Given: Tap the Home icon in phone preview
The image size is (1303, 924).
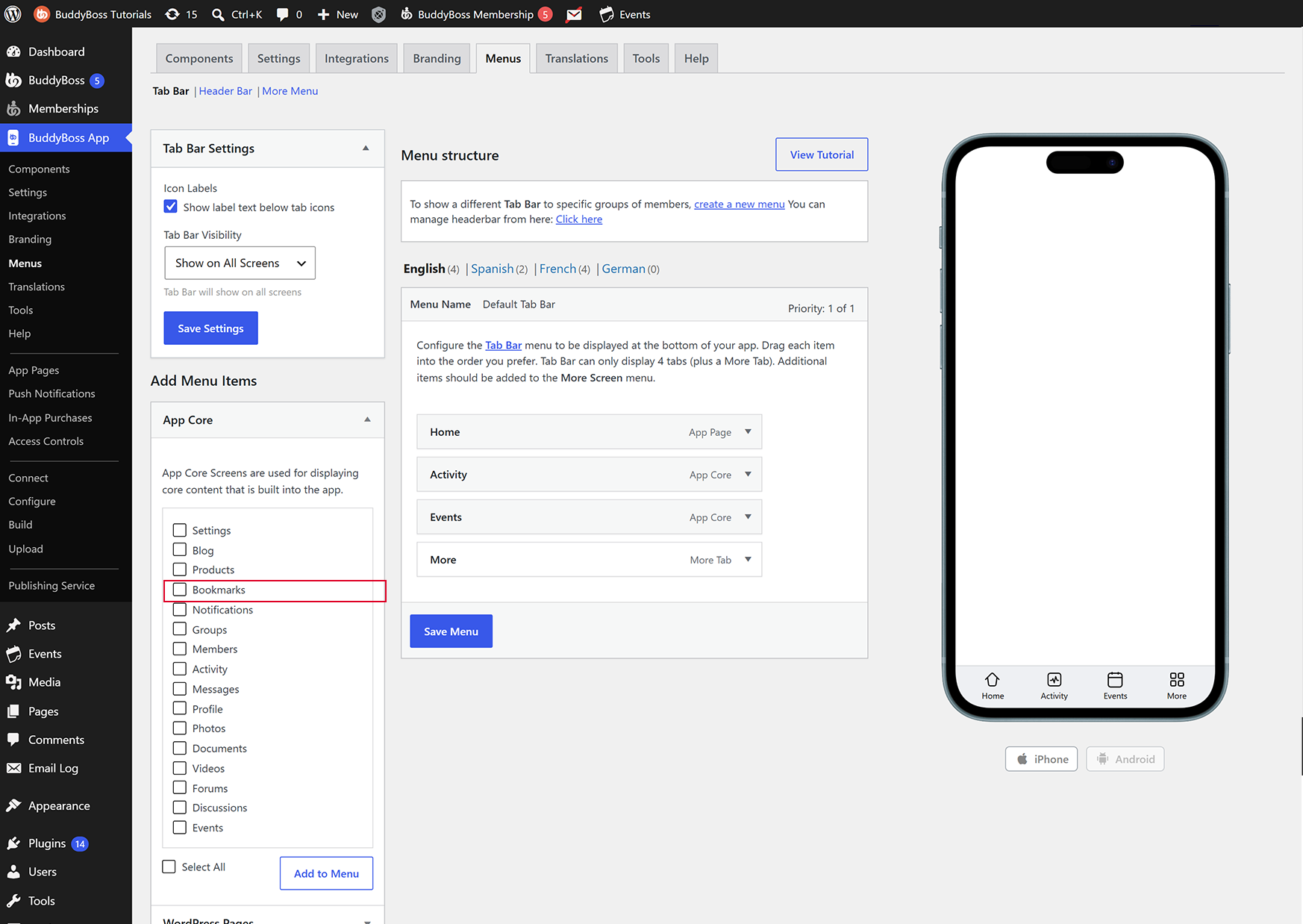Looking at the screenshot, I should tap(993, 679).
